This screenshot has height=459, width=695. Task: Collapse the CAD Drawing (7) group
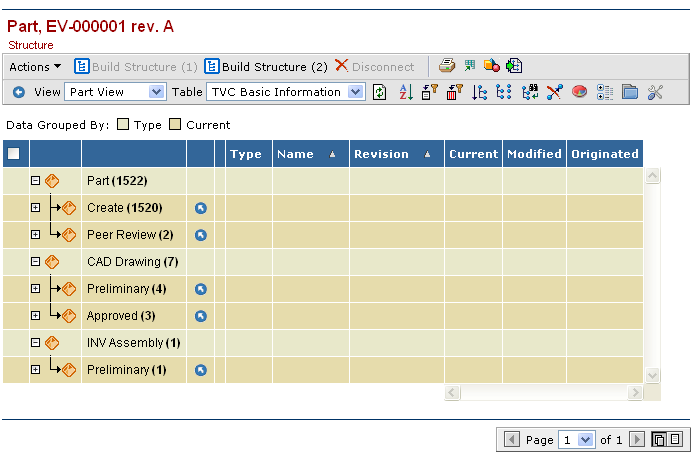(35, 262)
